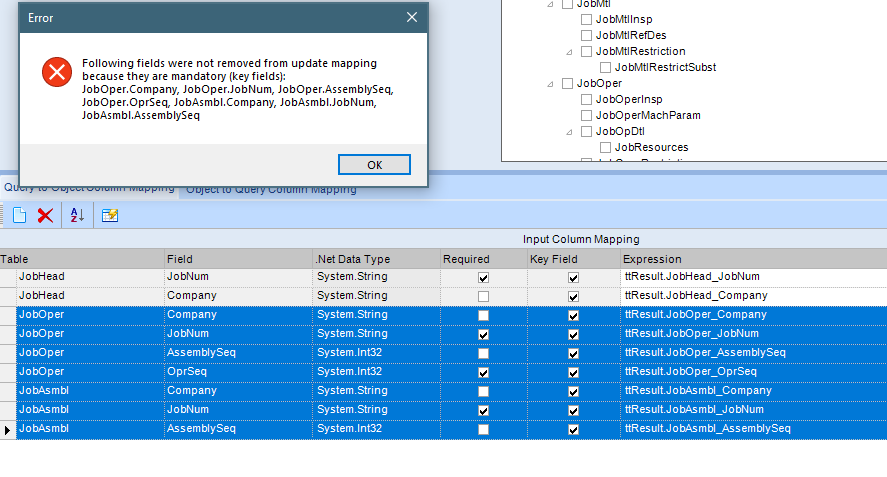Toggle Key Field checkbox for JobHead JobNum
This screenshot has height=477, width=887.
[573, 277]
